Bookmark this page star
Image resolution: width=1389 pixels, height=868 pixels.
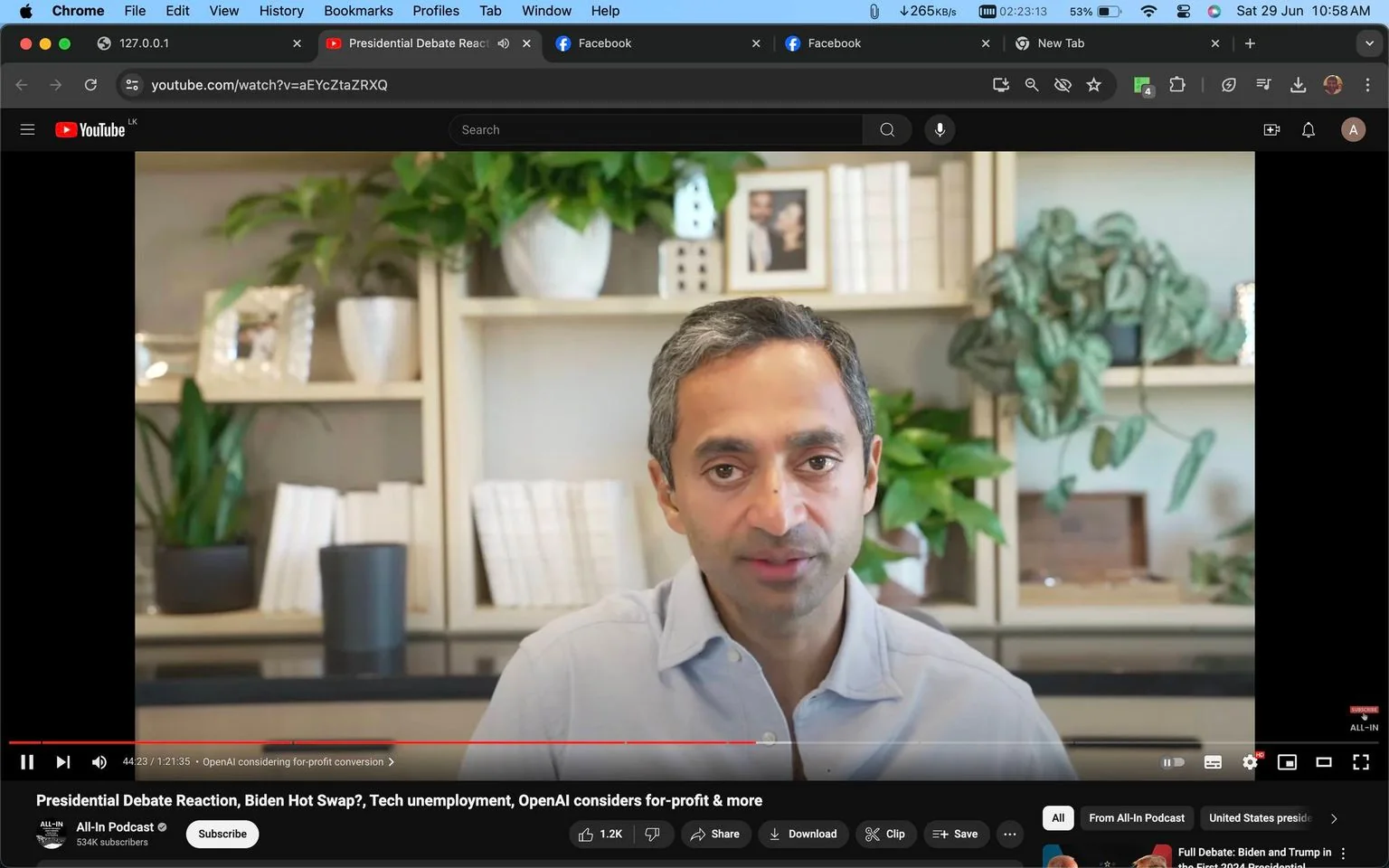(1094, 85)
